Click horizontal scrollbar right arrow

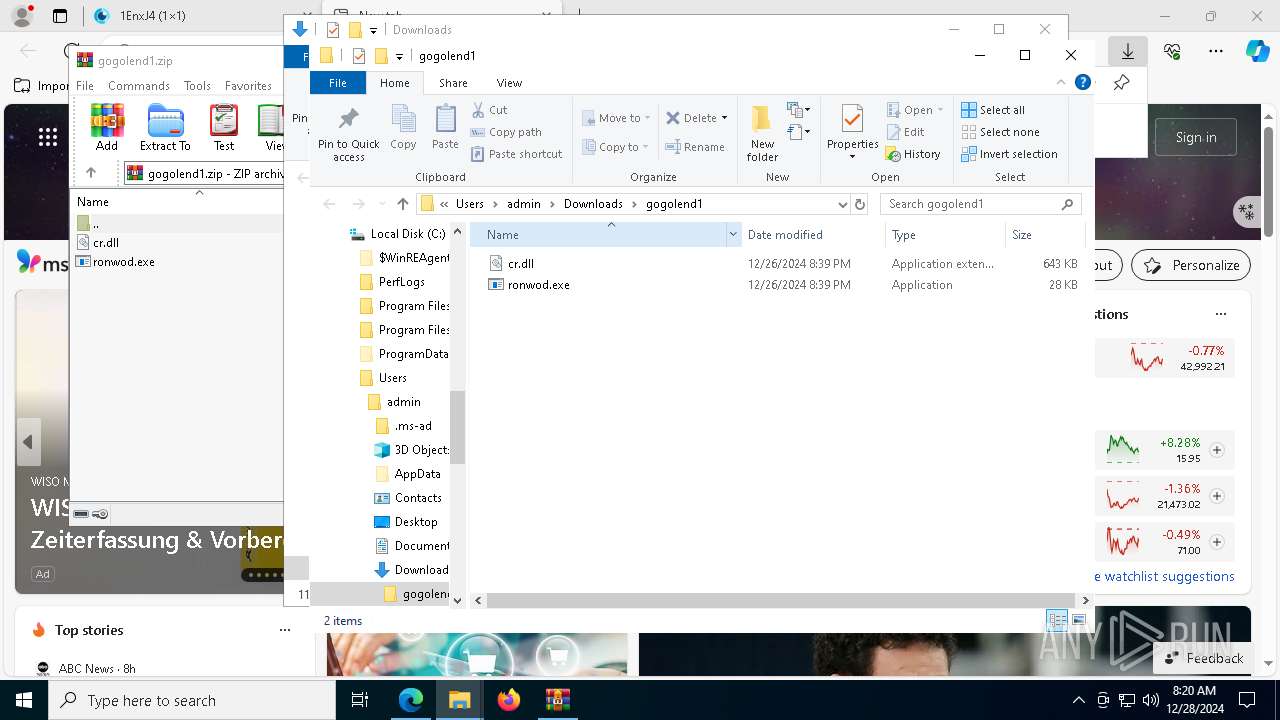[1085, 600]
